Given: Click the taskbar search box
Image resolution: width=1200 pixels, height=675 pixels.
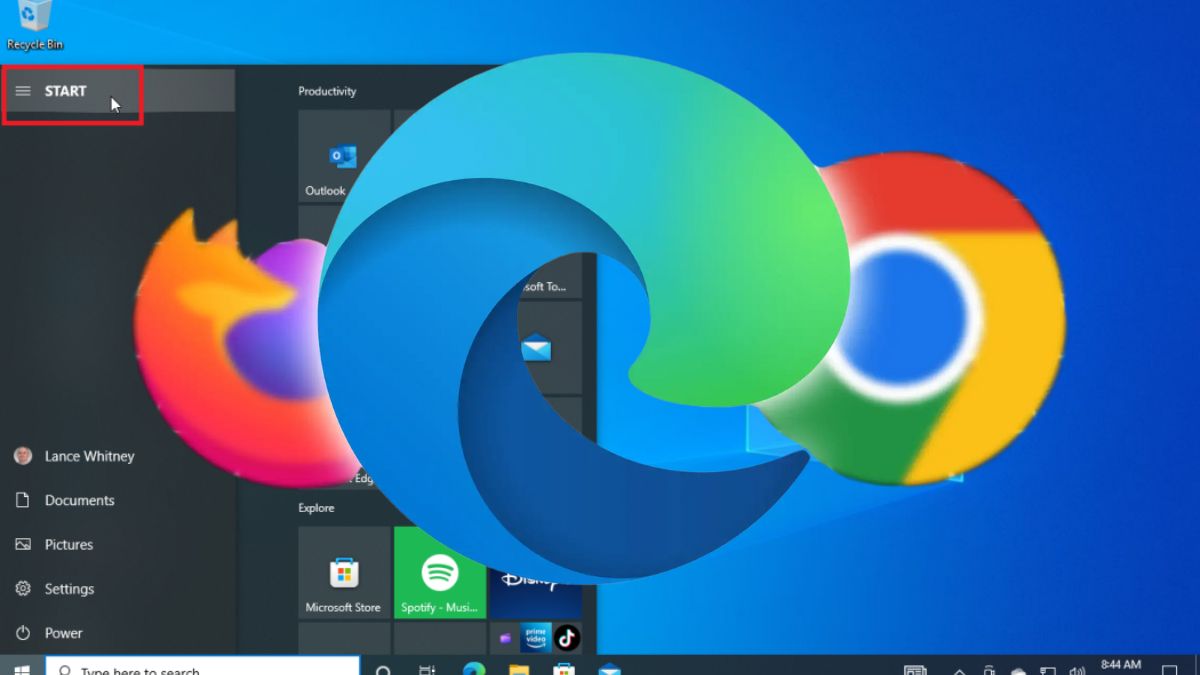Looking at the screenshot, I should 203,668.
